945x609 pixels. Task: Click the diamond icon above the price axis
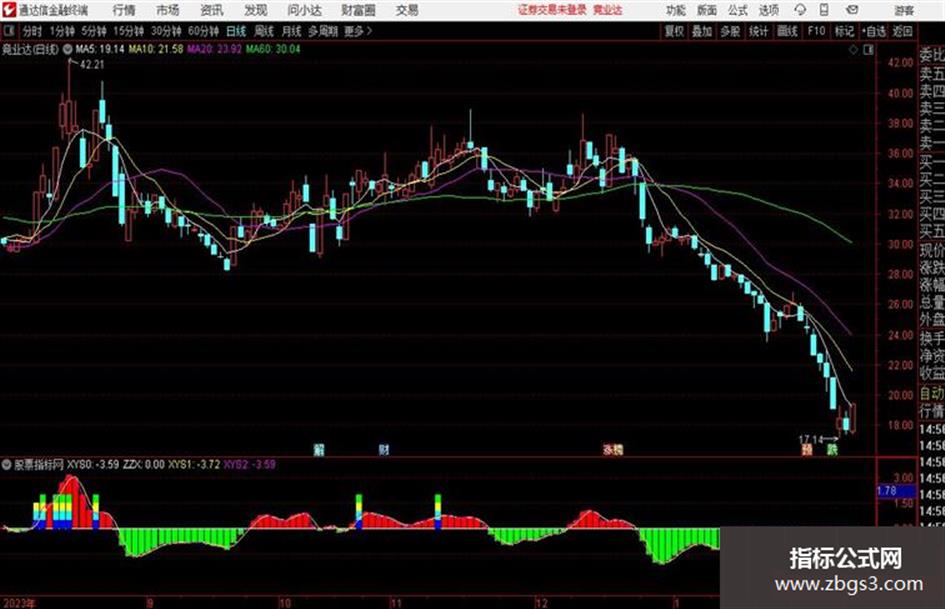[853, 50]
